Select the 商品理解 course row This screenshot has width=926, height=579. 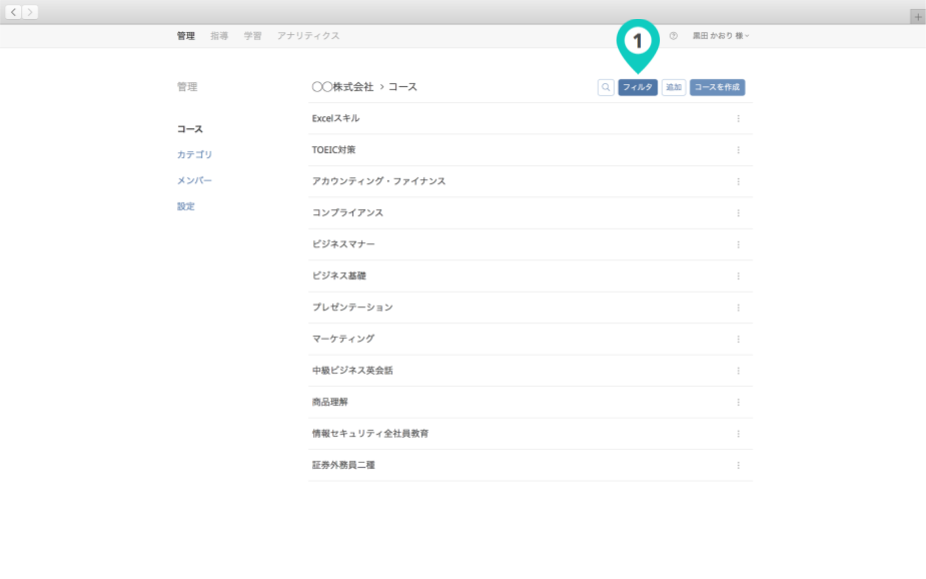[x=331, y=402]
